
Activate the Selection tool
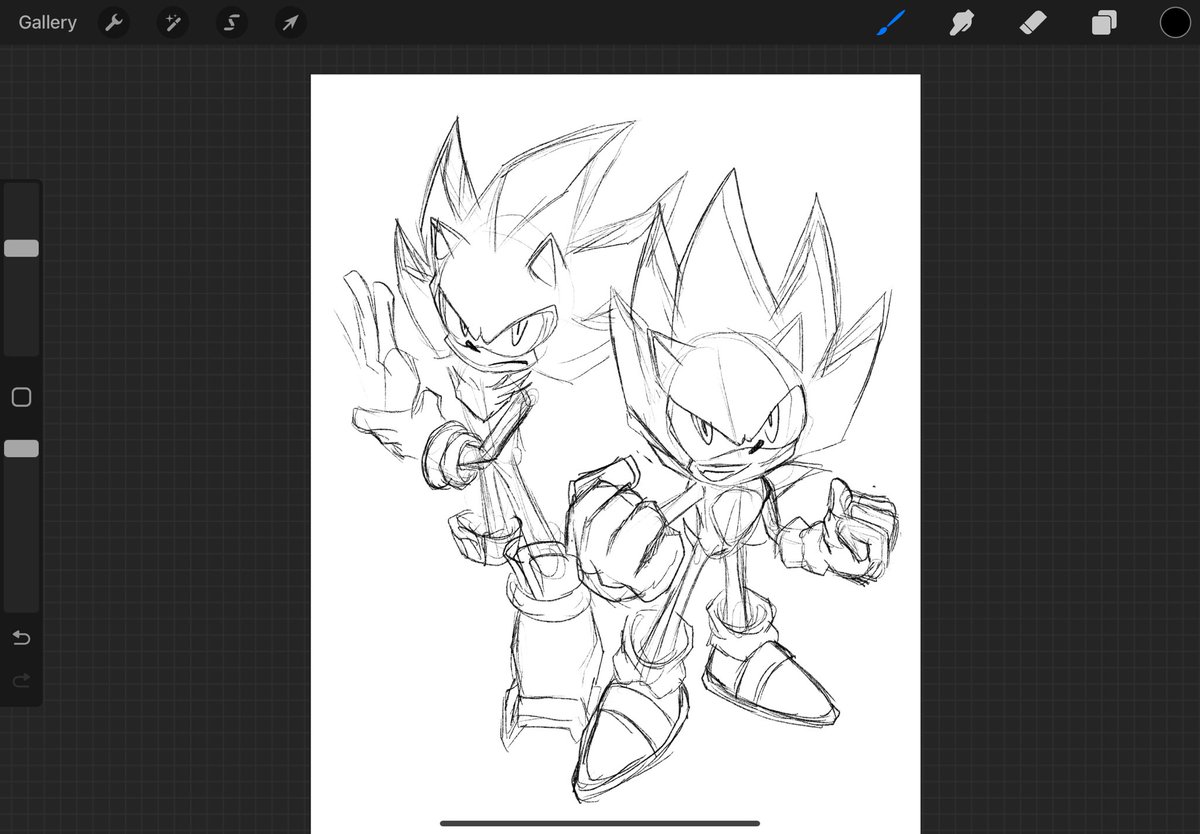pos(231,22)
